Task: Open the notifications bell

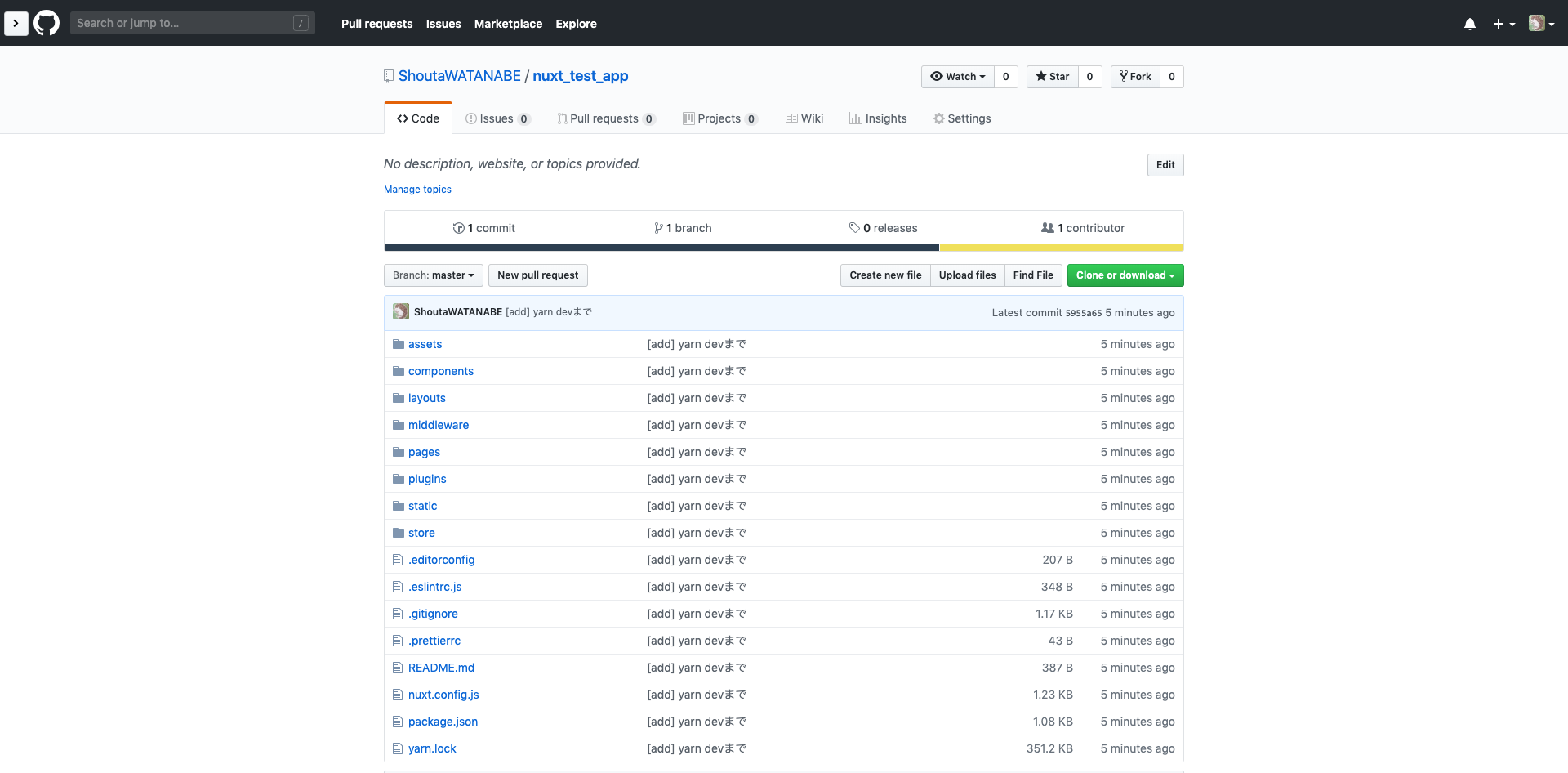Action: (x=1470, y=24)
